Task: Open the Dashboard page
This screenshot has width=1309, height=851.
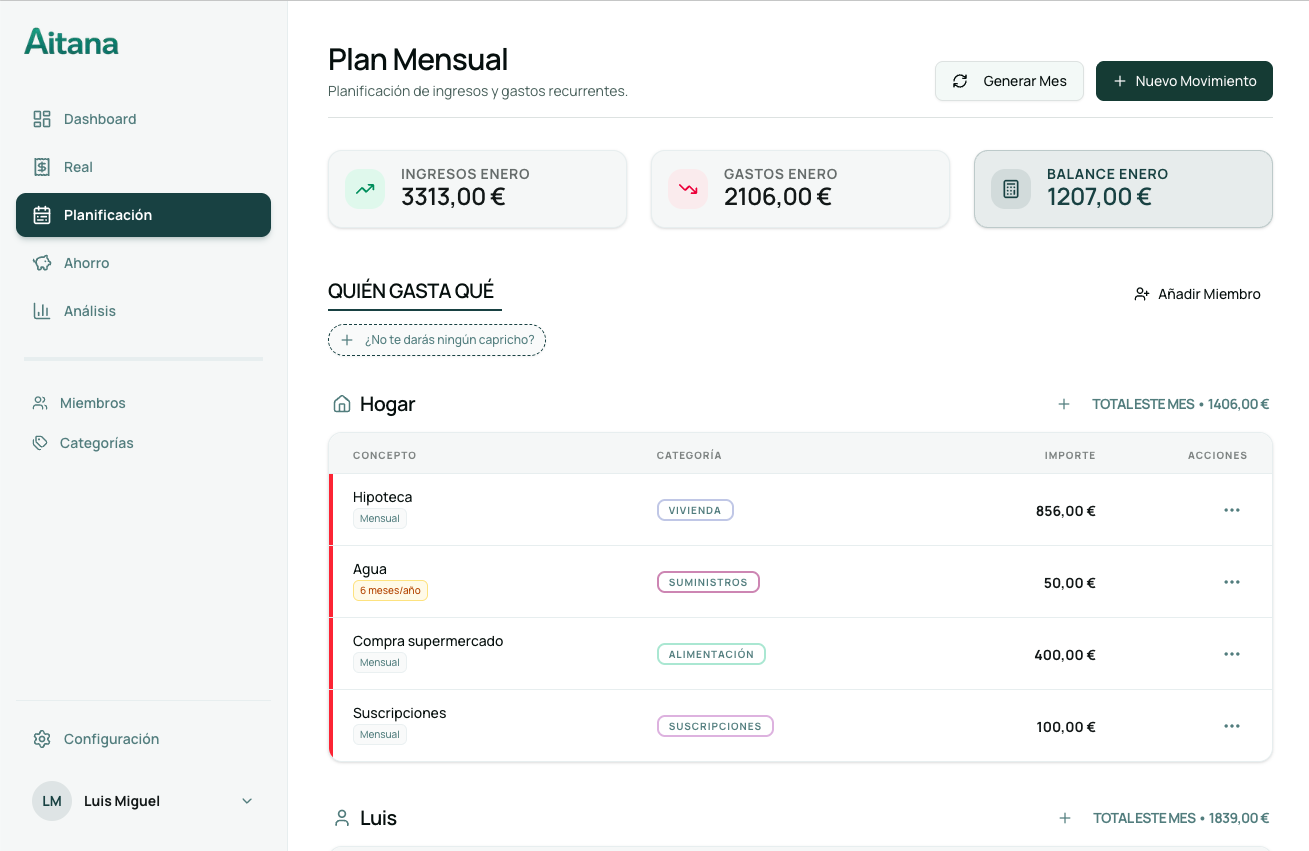Action: pos(99,119)
